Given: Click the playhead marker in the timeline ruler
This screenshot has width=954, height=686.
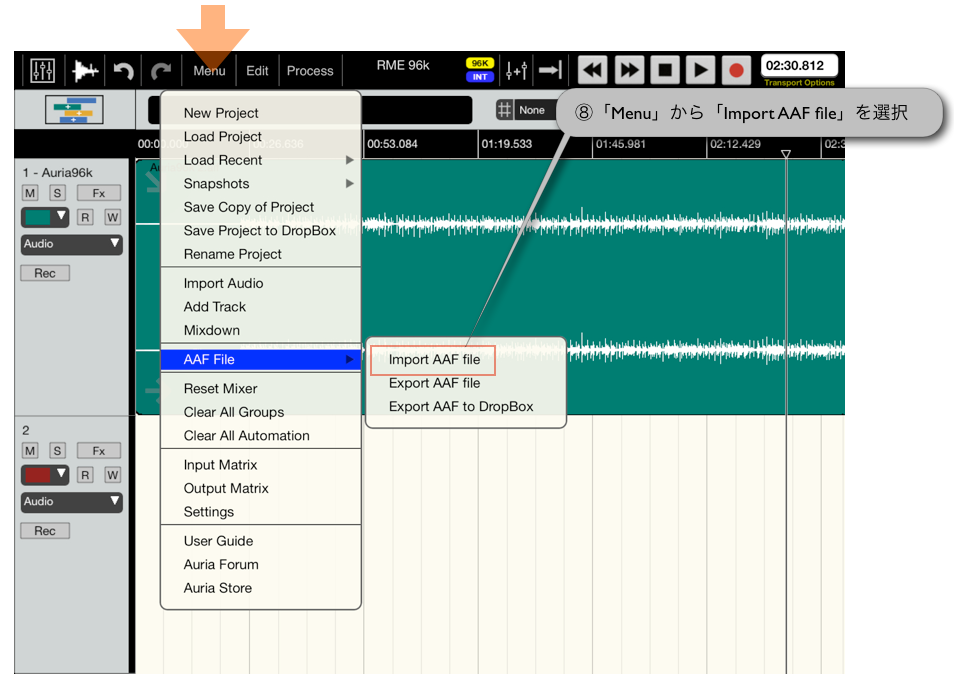Looking at the screenshot, I should 786,152.
